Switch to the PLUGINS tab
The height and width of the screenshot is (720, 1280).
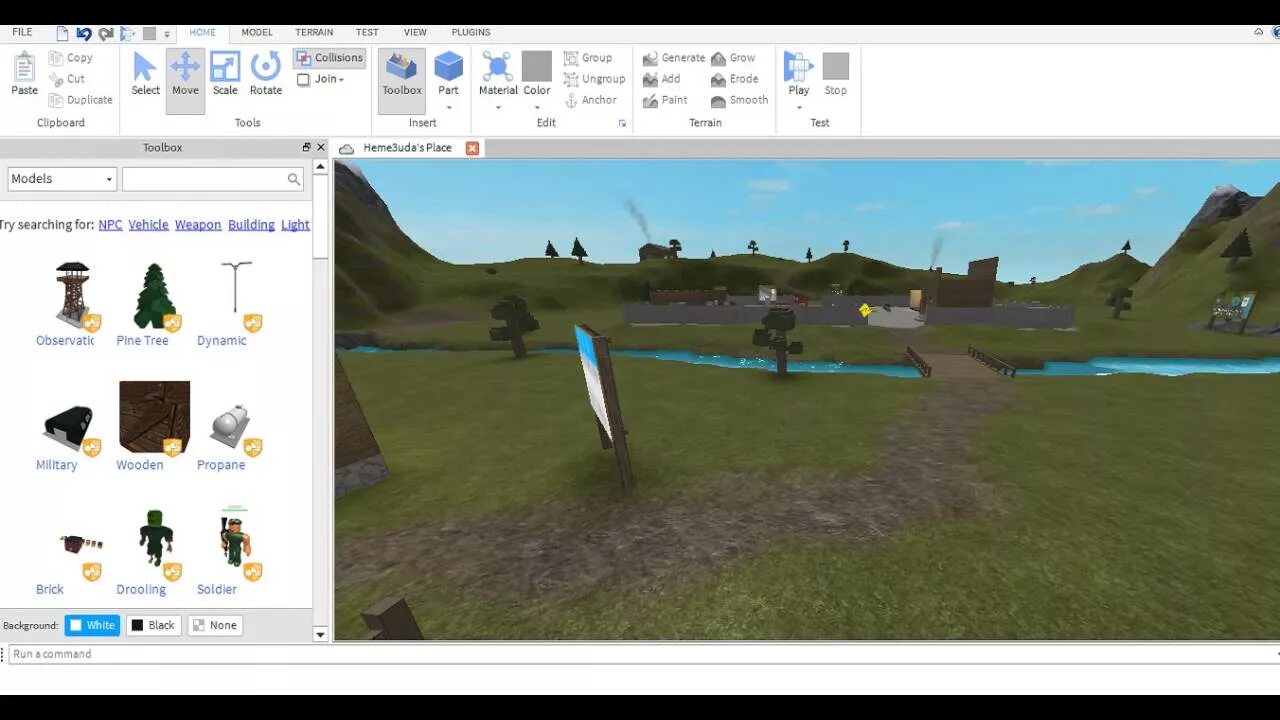(x=471, y=32)
